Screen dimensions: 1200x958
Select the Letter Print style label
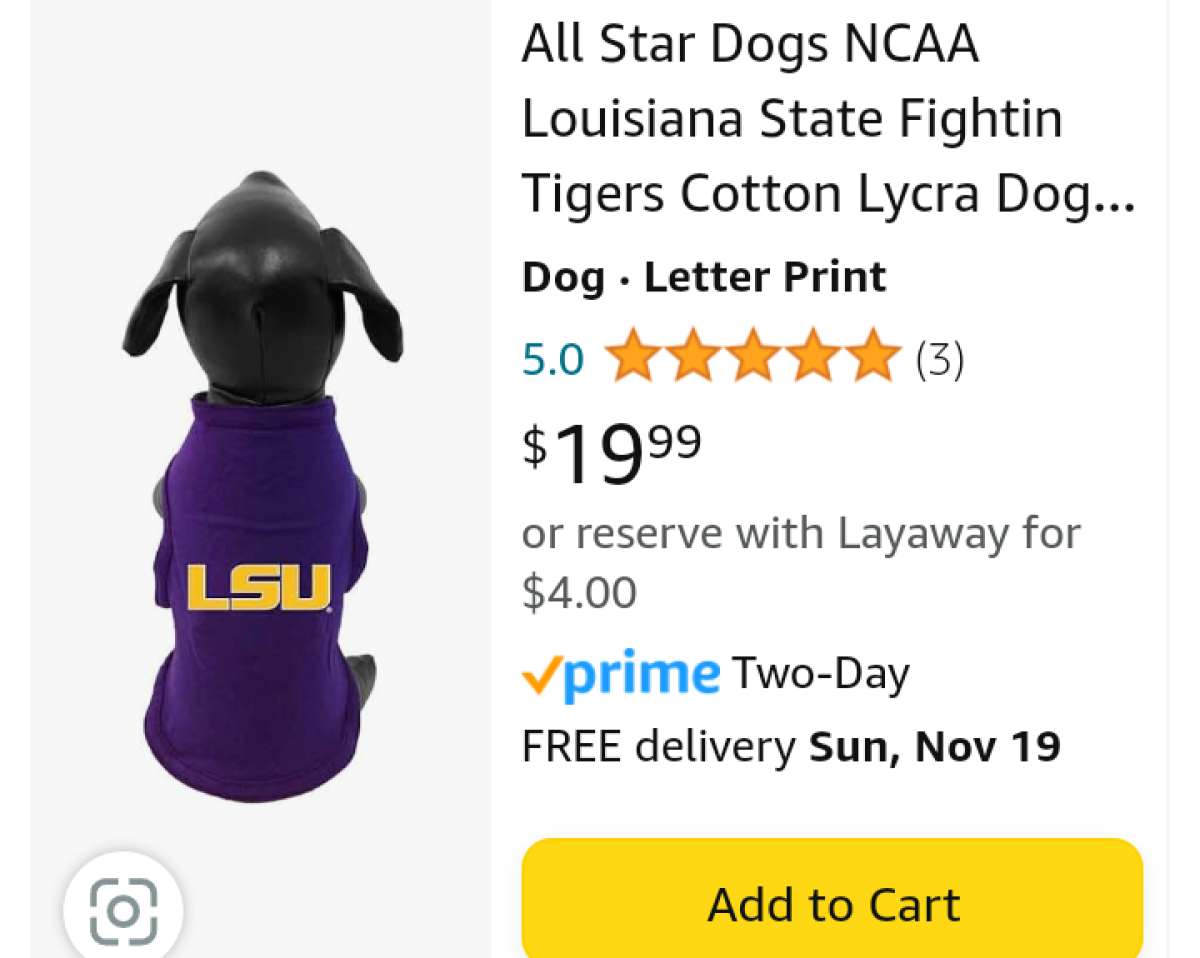765,277
